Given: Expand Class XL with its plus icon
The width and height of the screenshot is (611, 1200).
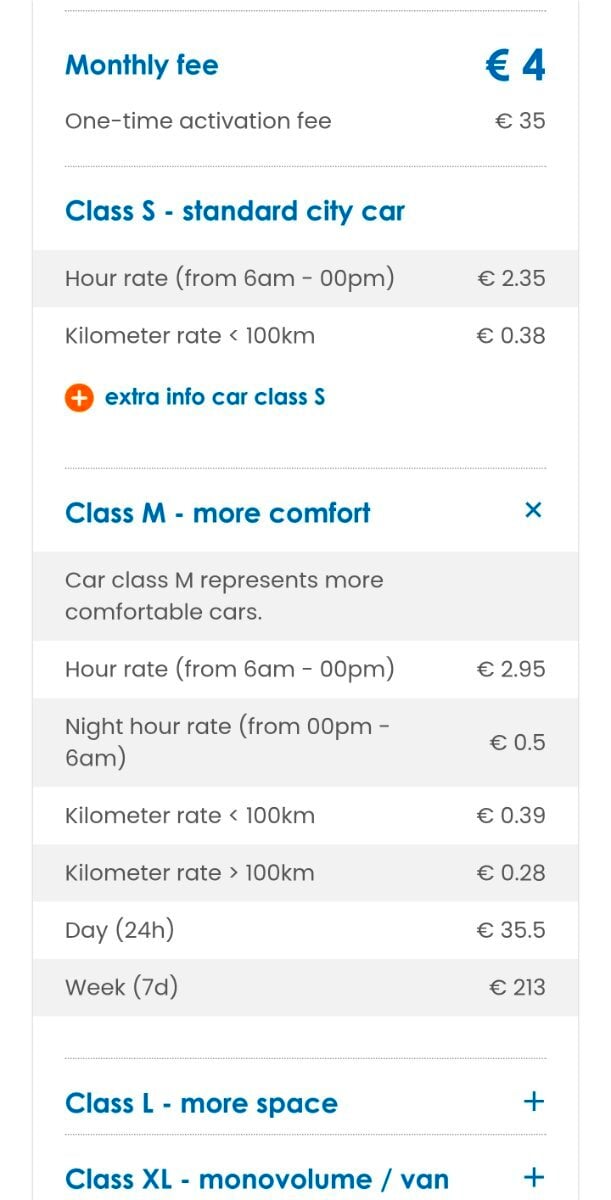Looking at the screenshot, I should pyautogui.click(x=534, y=1177).
